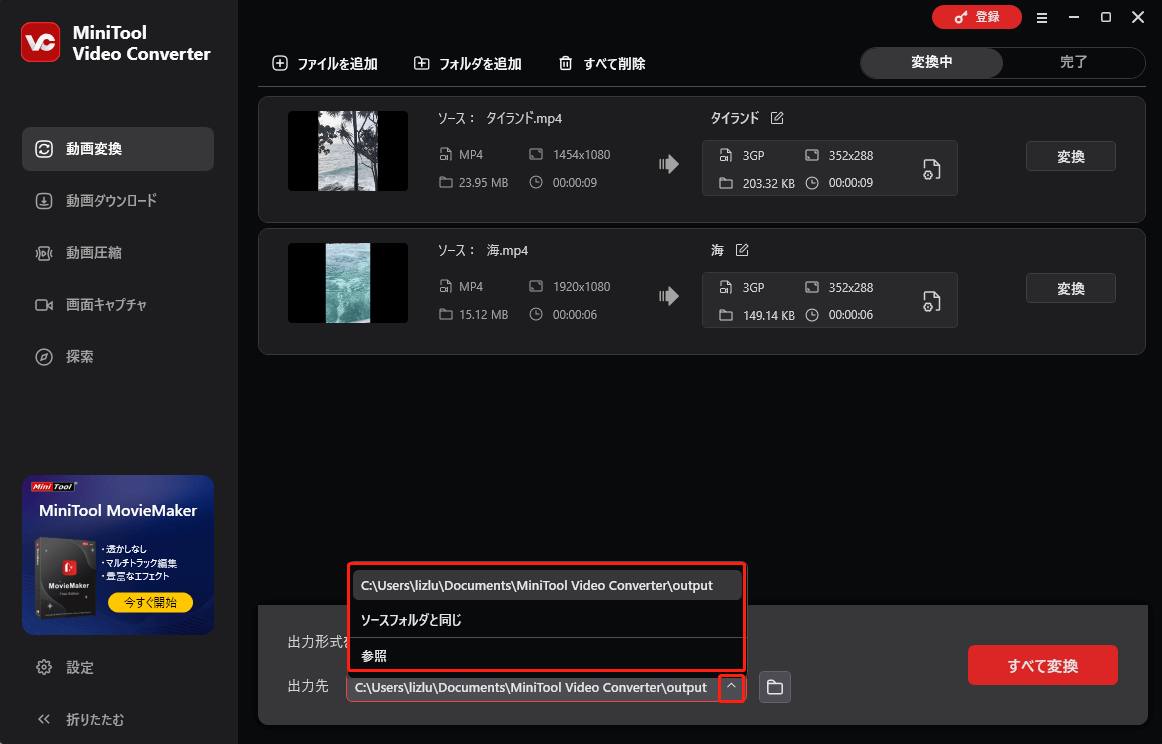Click the タイランド video thumbnail

(x=348, y=151)
